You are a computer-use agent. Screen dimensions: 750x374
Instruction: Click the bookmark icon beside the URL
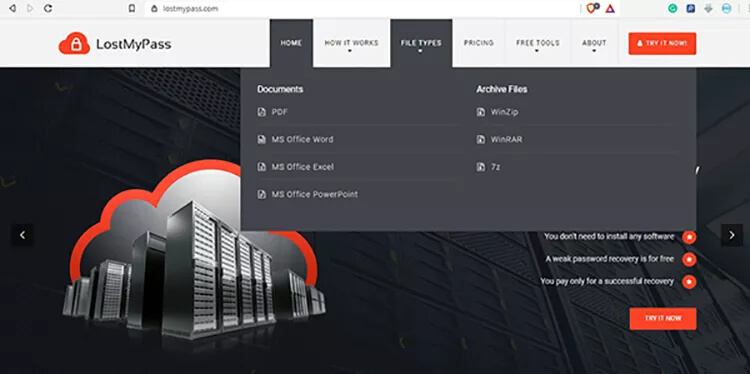132,8
